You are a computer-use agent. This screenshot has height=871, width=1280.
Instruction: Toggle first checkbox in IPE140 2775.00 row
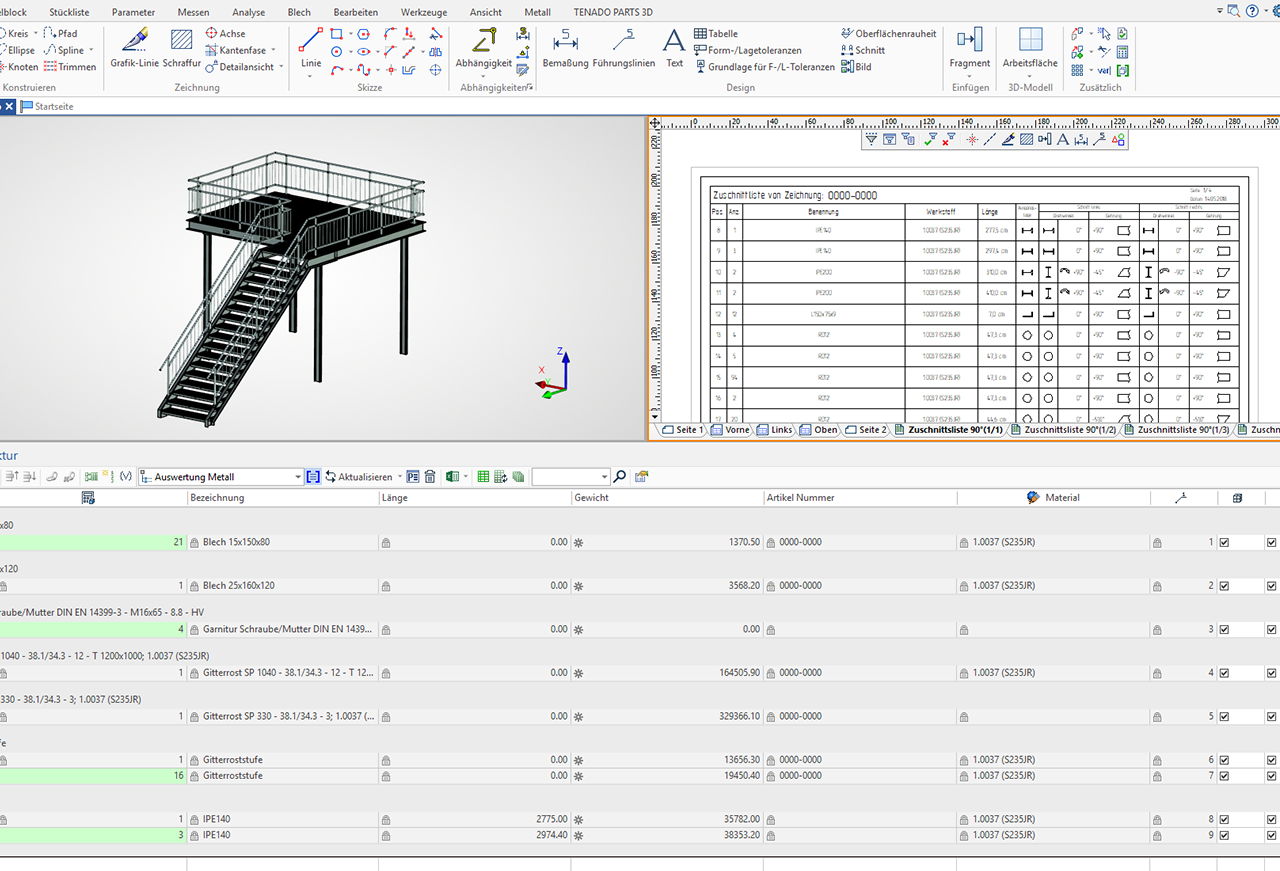pyautogui.click(x=1224, y=819)
